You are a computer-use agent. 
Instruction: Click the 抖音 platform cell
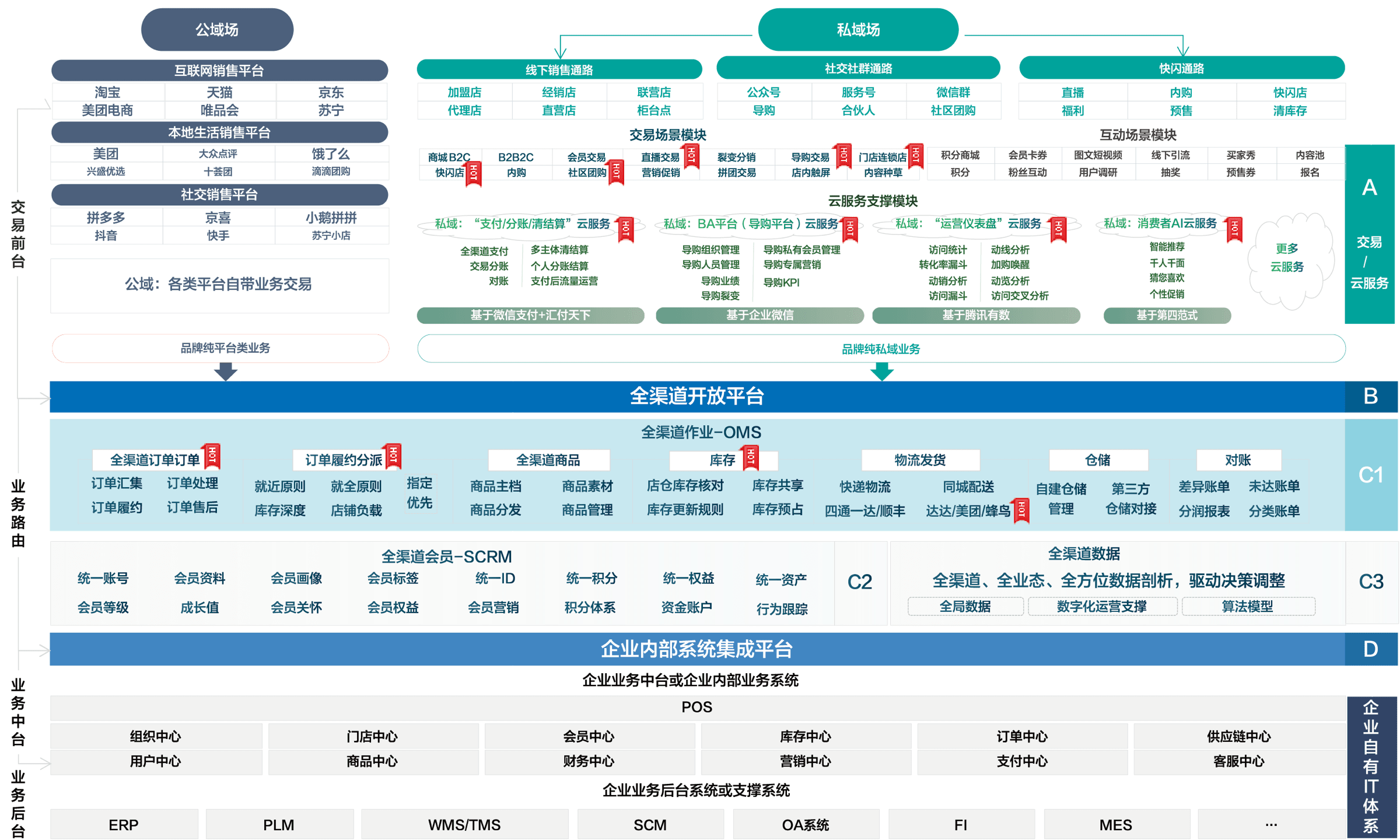click(106, 235)
